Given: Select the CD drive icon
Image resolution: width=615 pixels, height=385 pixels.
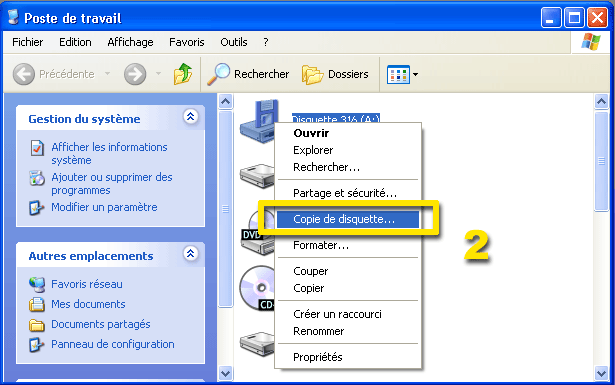Looking at the screenshot, I should tap(257, 289).
